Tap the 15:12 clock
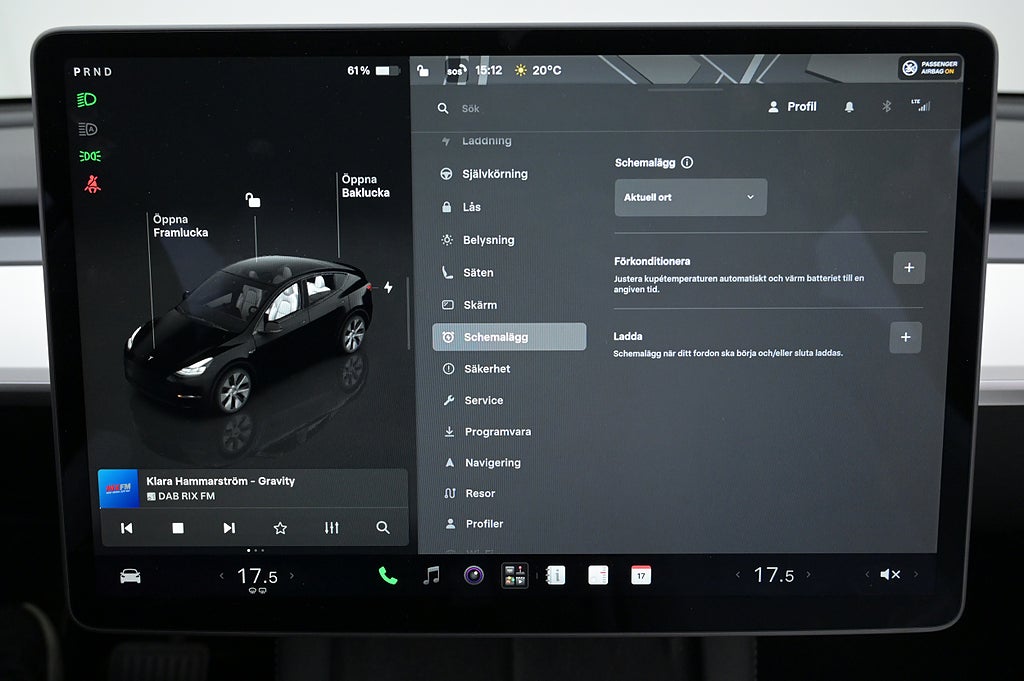 point(488,70)
